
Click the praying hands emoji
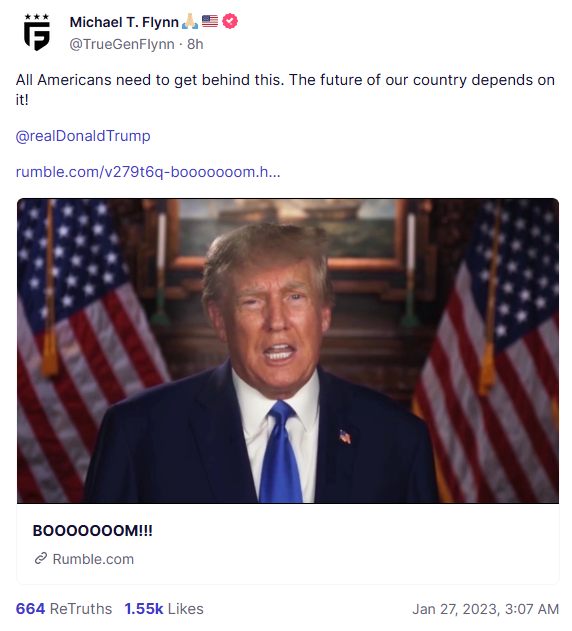point(190,21)
